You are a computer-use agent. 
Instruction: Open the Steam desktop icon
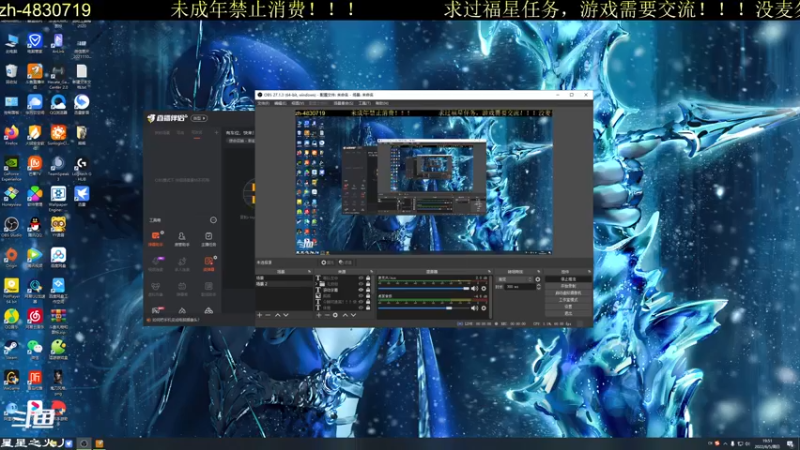[x=11, y=349]
